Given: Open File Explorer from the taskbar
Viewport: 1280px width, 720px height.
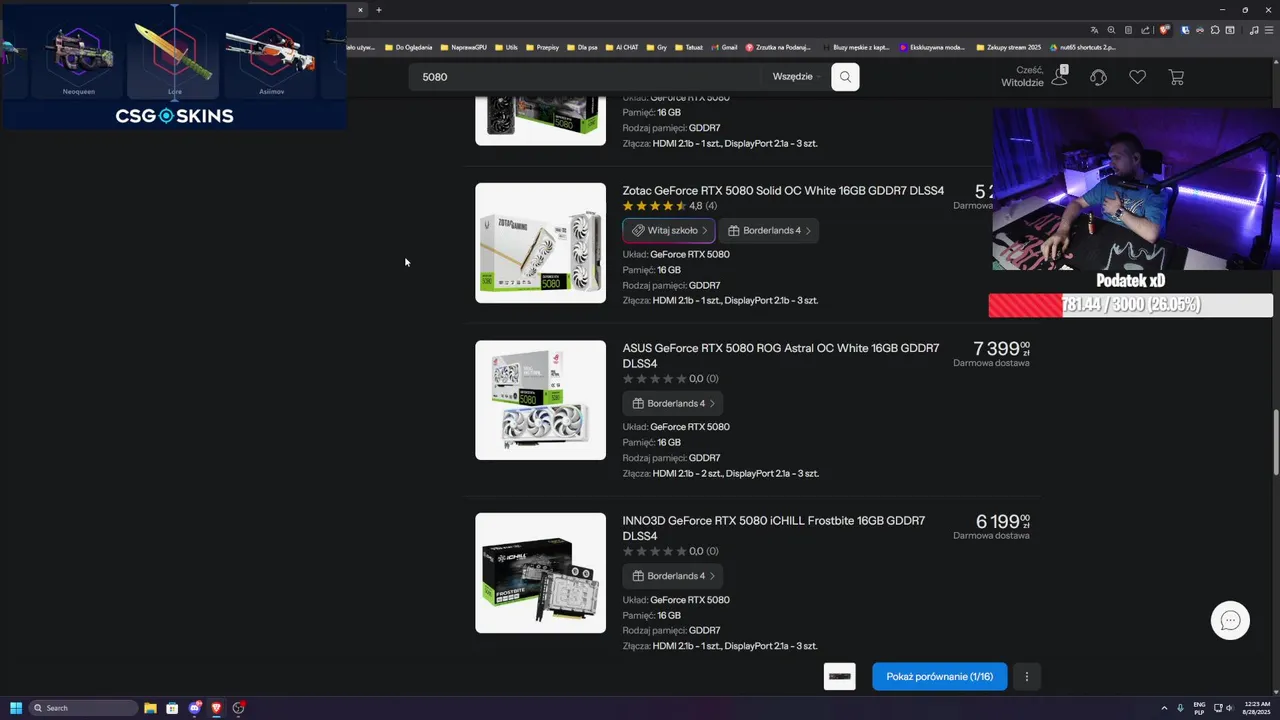Looking at the screenshot, I should point(150,708).
